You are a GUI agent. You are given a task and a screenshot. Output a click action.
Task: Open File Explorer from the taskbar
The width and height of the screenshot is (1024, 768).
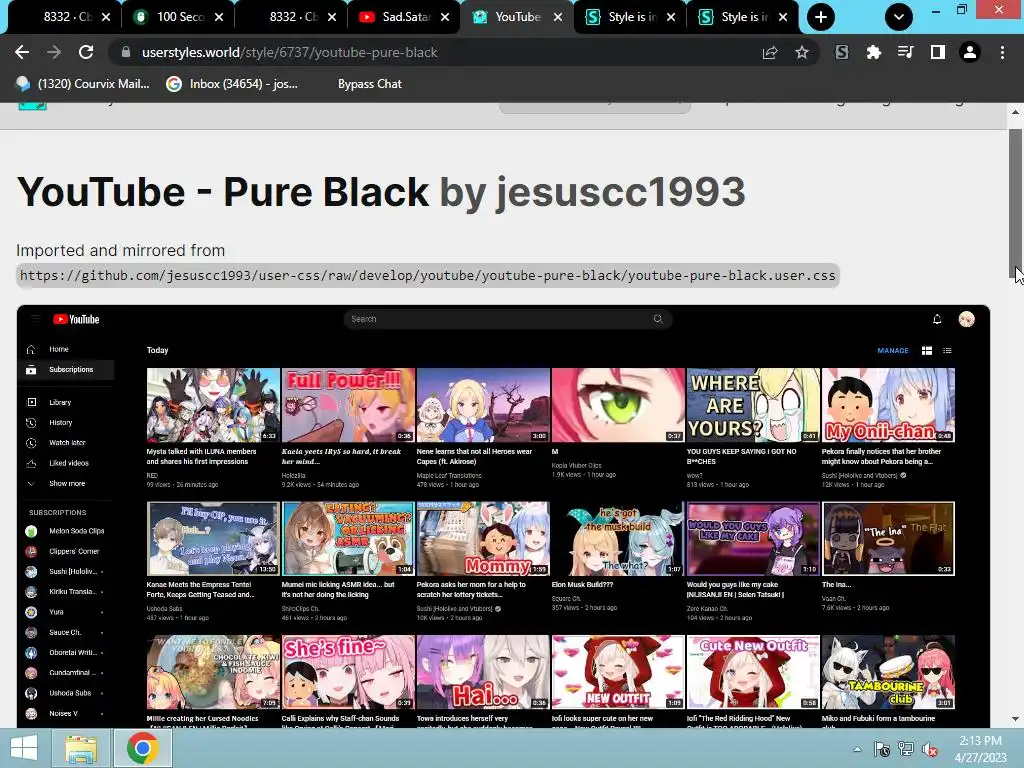point(81,748)
